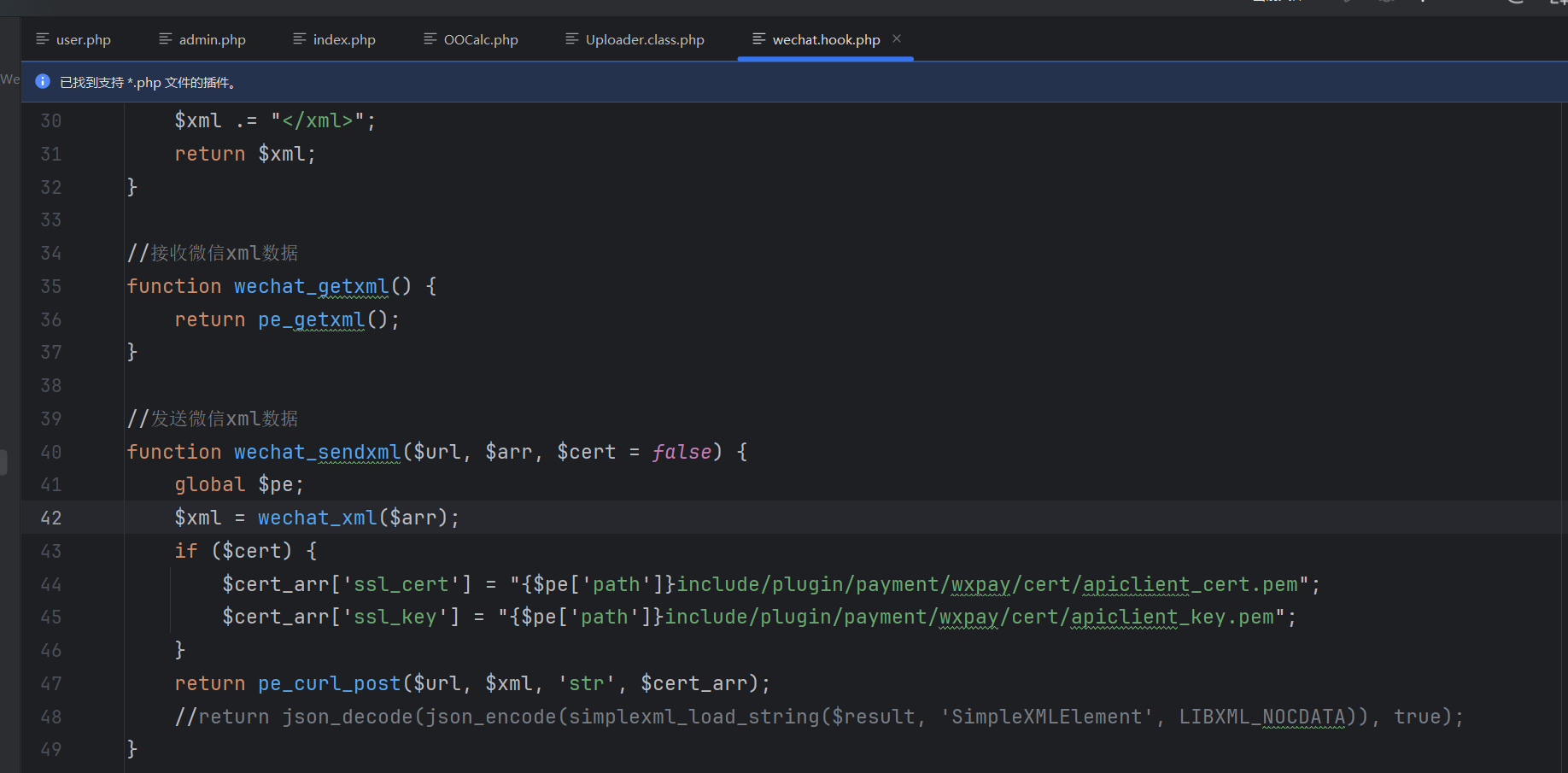The width and height of the screenshot is (1568, 773).
Task: Click the apiclient_key.pem path text
Action: tap(1173, 618)
